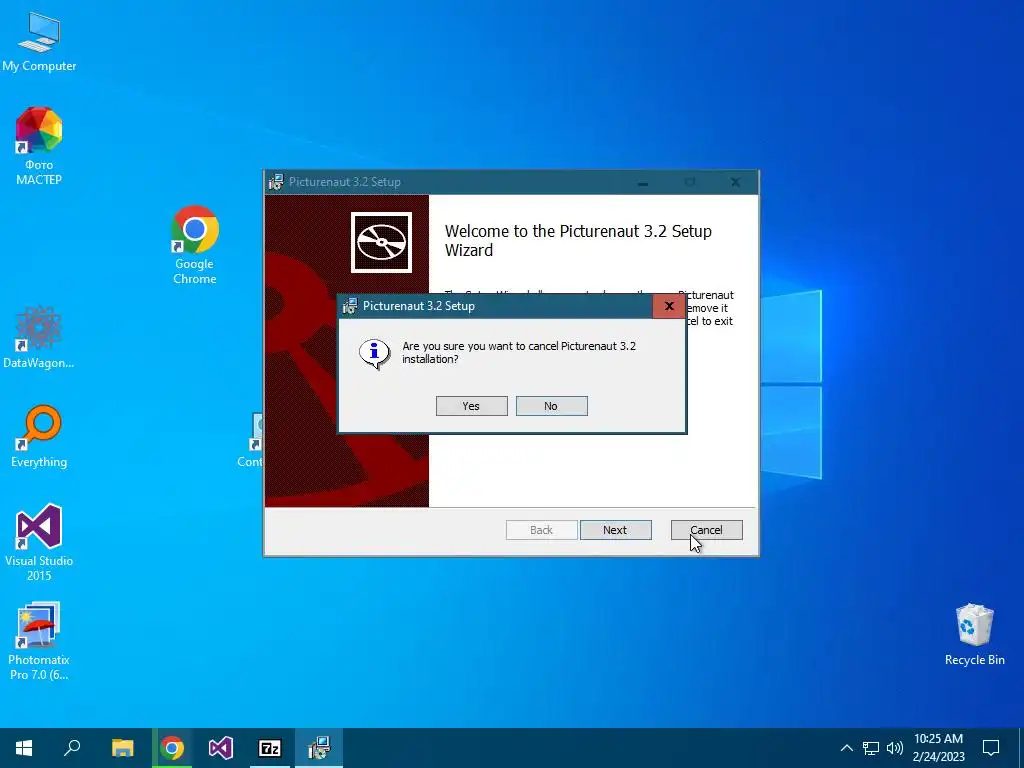The image size is (1024, 768).
Task: Select the Picturenaut installer taskbar icon
Action: click(319, 748)
